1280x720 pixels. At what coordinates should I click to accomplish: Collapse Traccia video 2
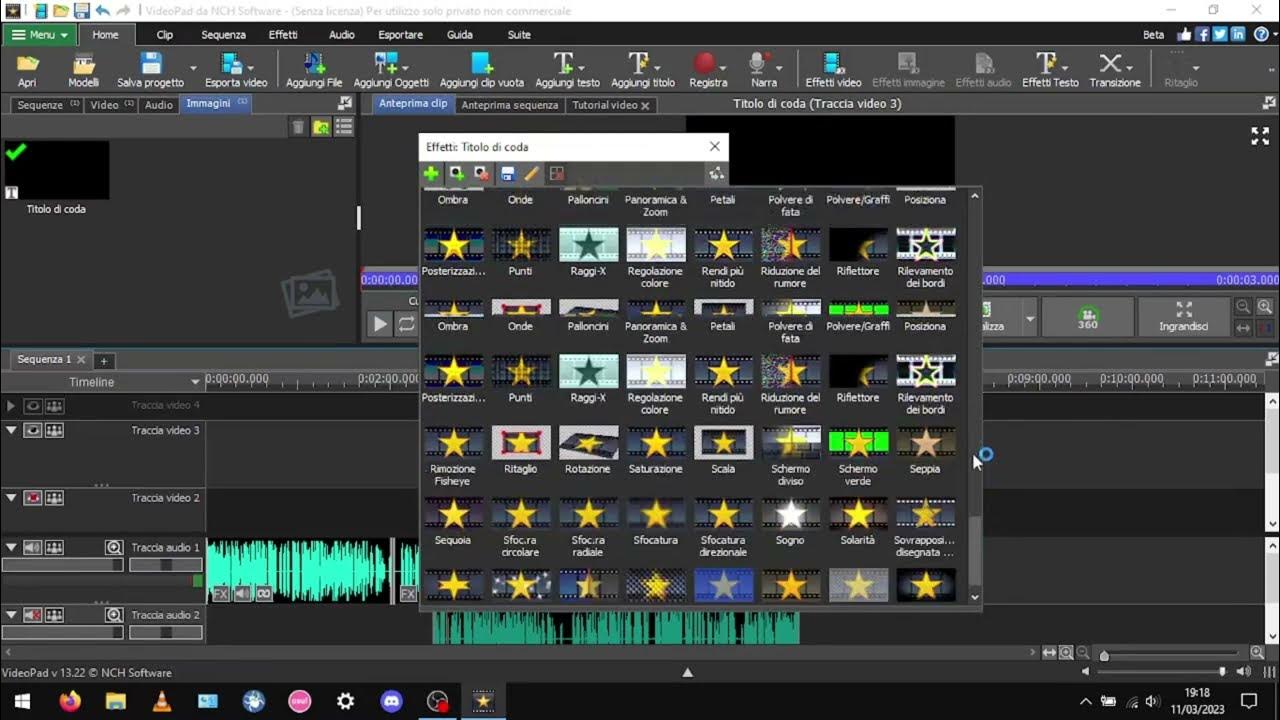coord(11,497)
